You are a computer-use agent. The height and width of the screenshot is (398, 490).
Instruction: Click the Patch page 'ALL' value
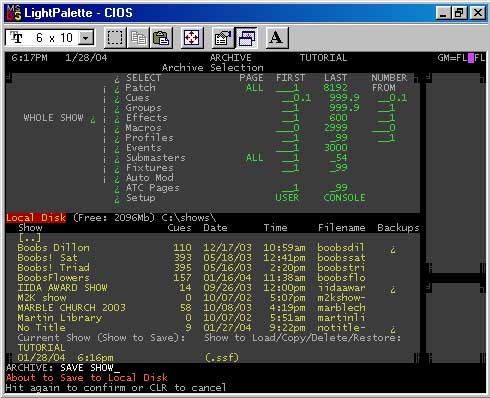click(x=254, y=88)
